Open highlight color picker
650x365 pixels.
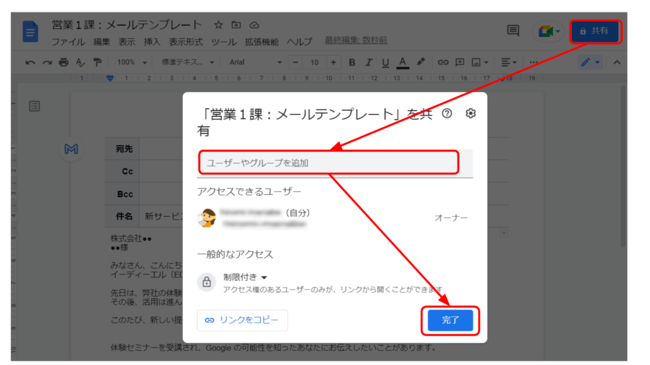pyautogui.click(x=421, y=62)
